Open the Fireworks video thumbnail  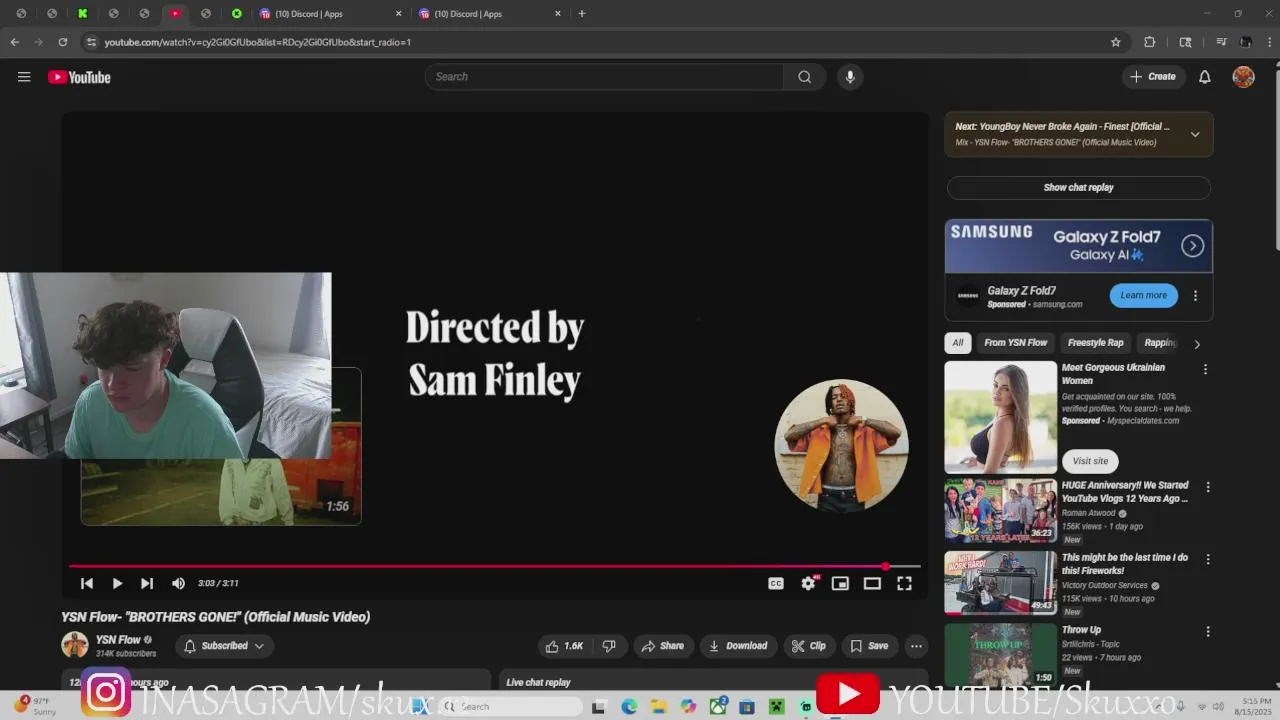point(1000,582)
